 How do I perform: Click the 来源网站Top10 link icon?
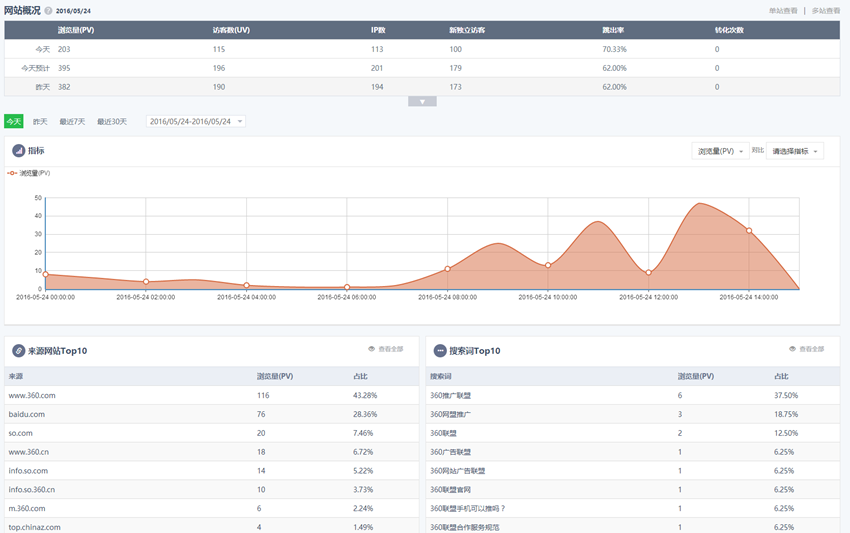[18, 351]
